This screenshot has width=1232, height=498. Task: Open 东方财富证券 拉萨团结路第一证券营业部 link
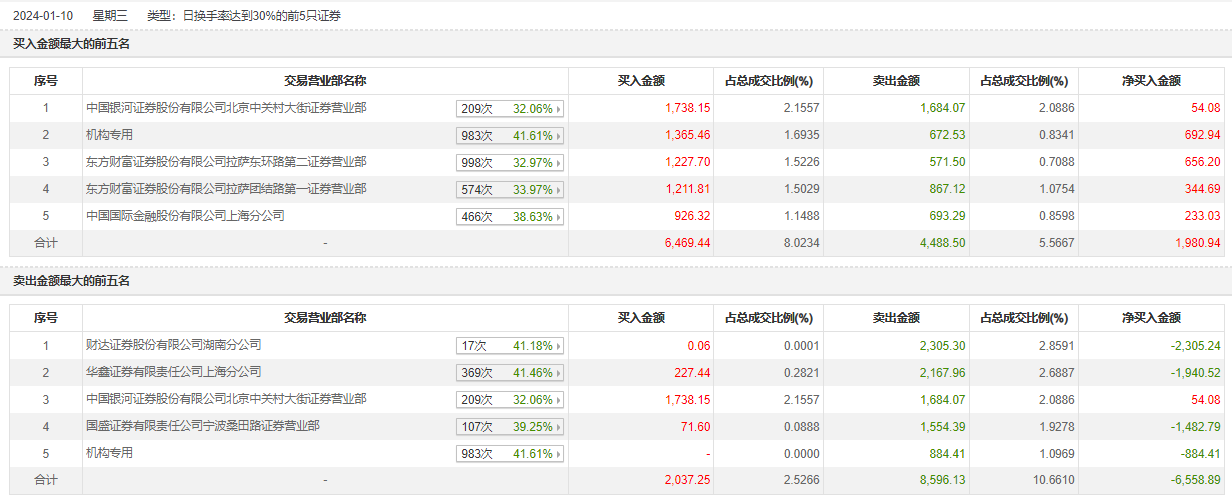226,189
